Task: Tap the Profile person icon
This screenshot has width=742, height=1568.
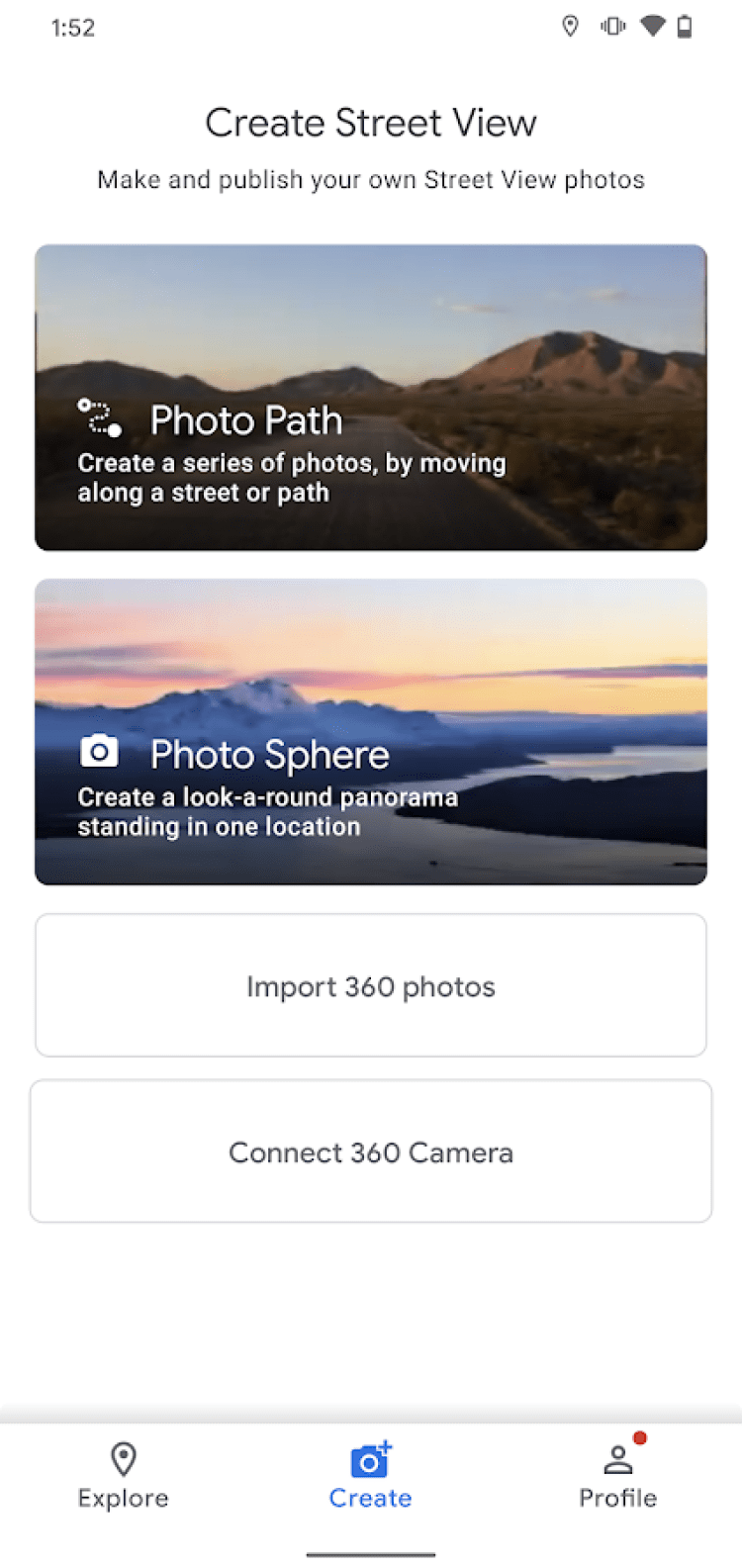Action: point(617,1459)
